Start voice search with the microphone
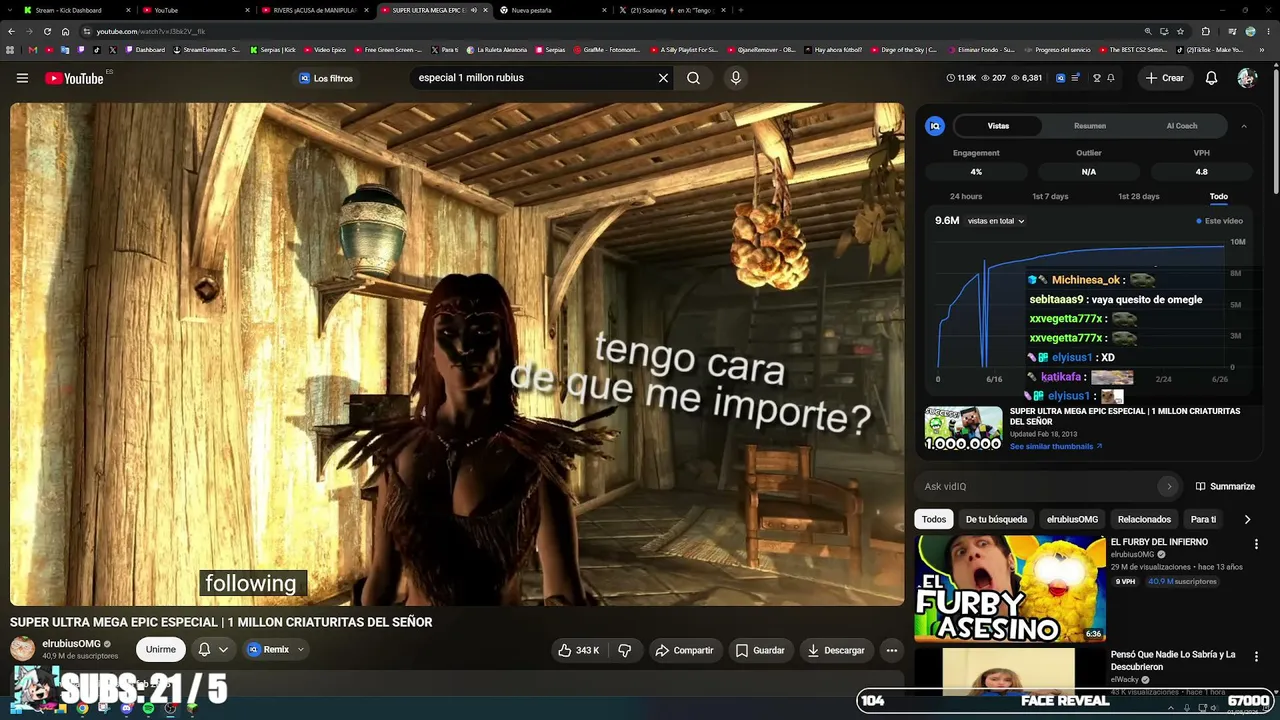Screen dimensions: 1280x720 (736, 78)
